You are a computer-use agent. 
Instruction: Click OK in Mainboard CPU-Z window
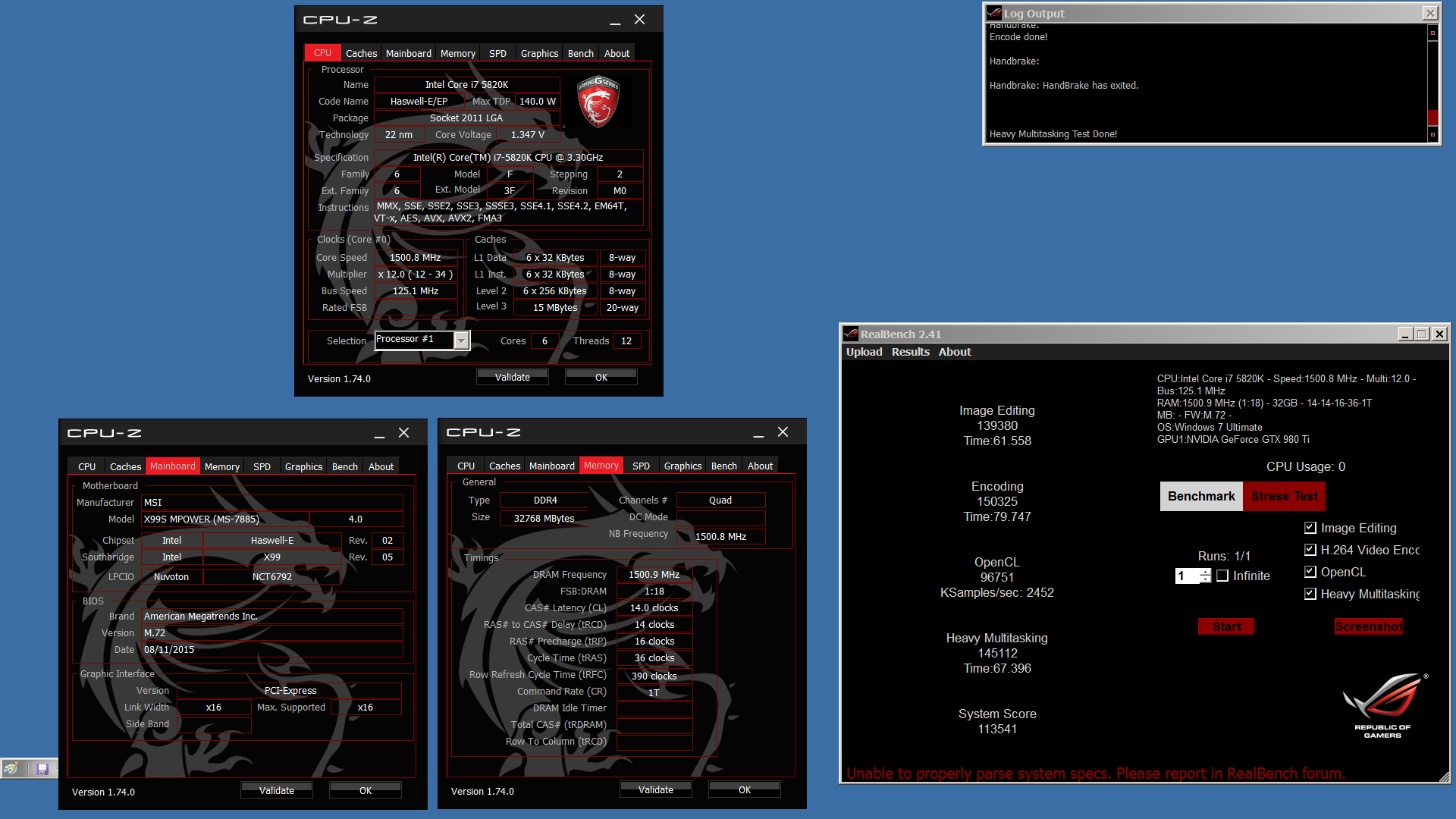(366, 790)
